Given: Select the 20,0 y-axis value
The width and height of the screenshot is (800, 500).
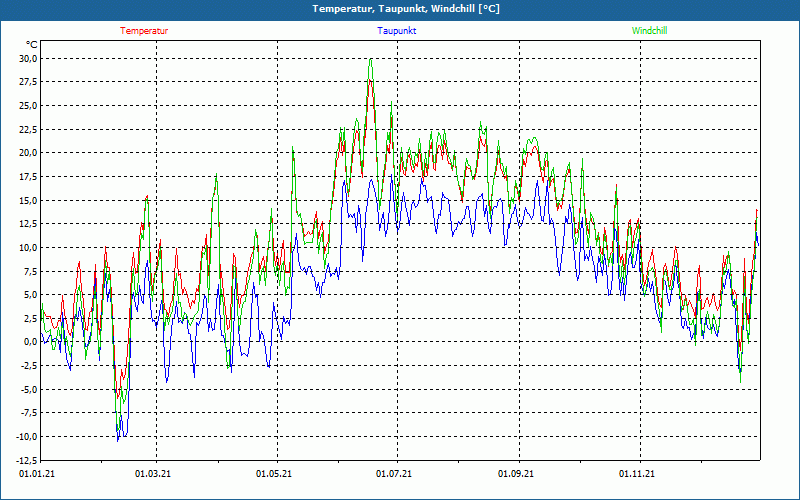Looking at the screenshot, I should [x=28, y=153].
